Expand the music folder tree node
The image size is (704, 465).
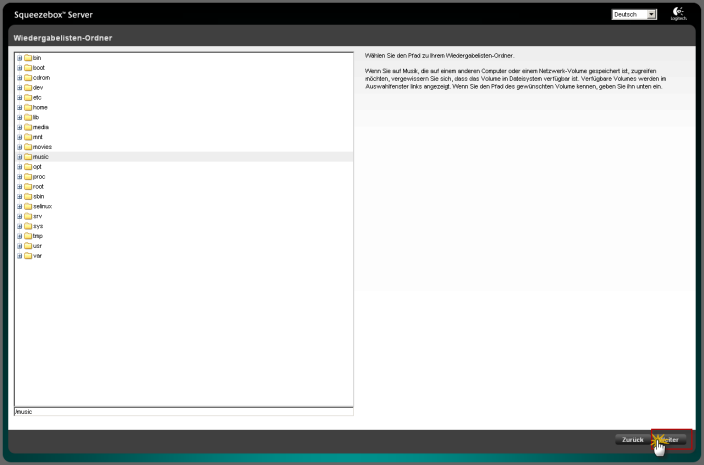click(19, 157)
